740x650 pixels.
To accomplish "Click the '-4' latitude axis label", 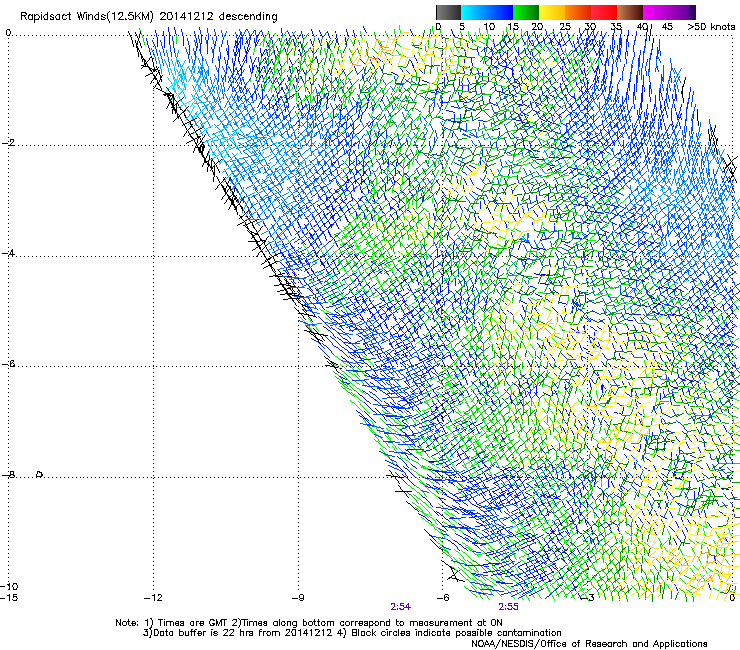I will pyautogui.click(x=8, y=253).
